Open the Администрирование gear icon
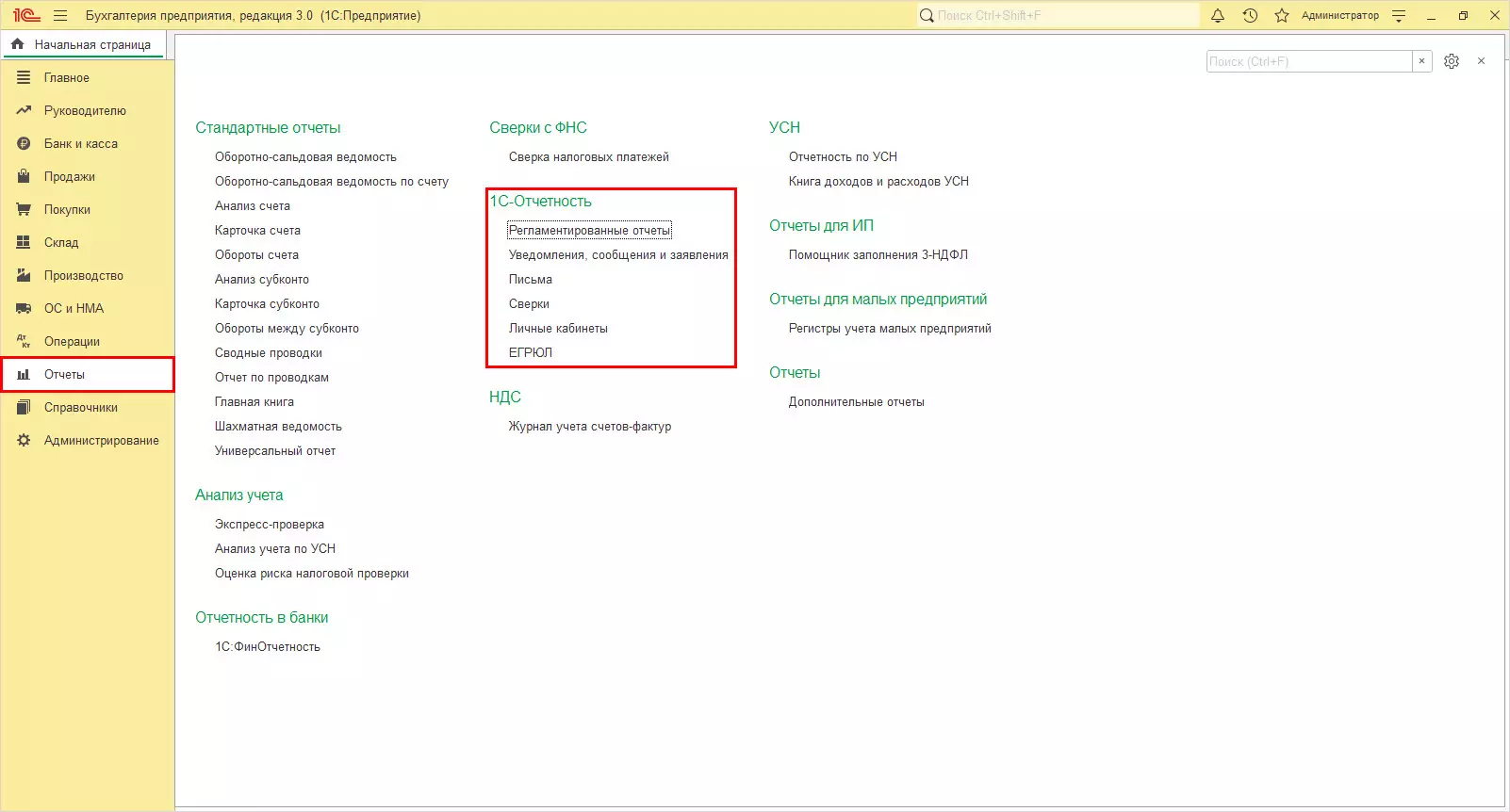Screen dimensions: 1510x812 click(24, 440)
